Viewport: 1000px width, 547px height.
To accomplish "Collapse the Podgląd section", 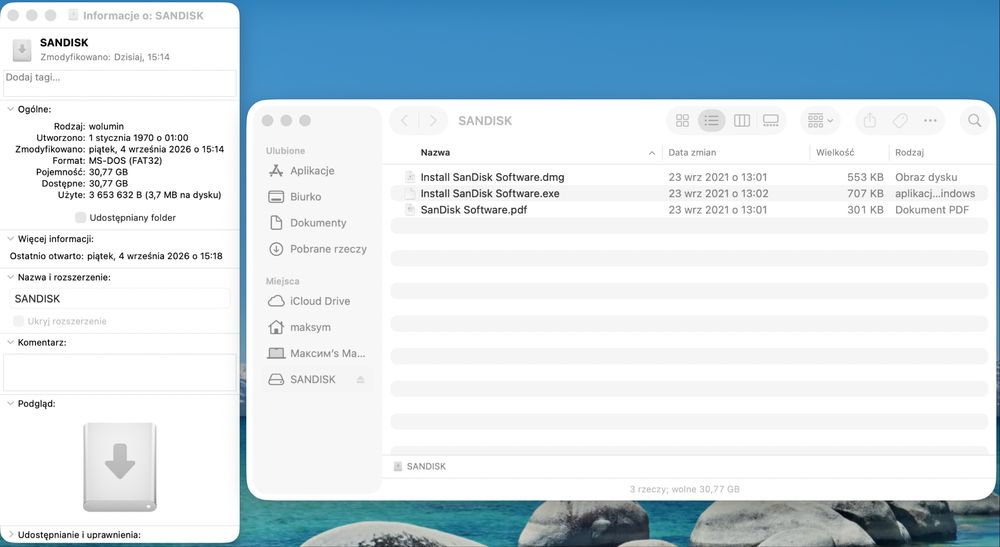I will [x=10, y=404].
